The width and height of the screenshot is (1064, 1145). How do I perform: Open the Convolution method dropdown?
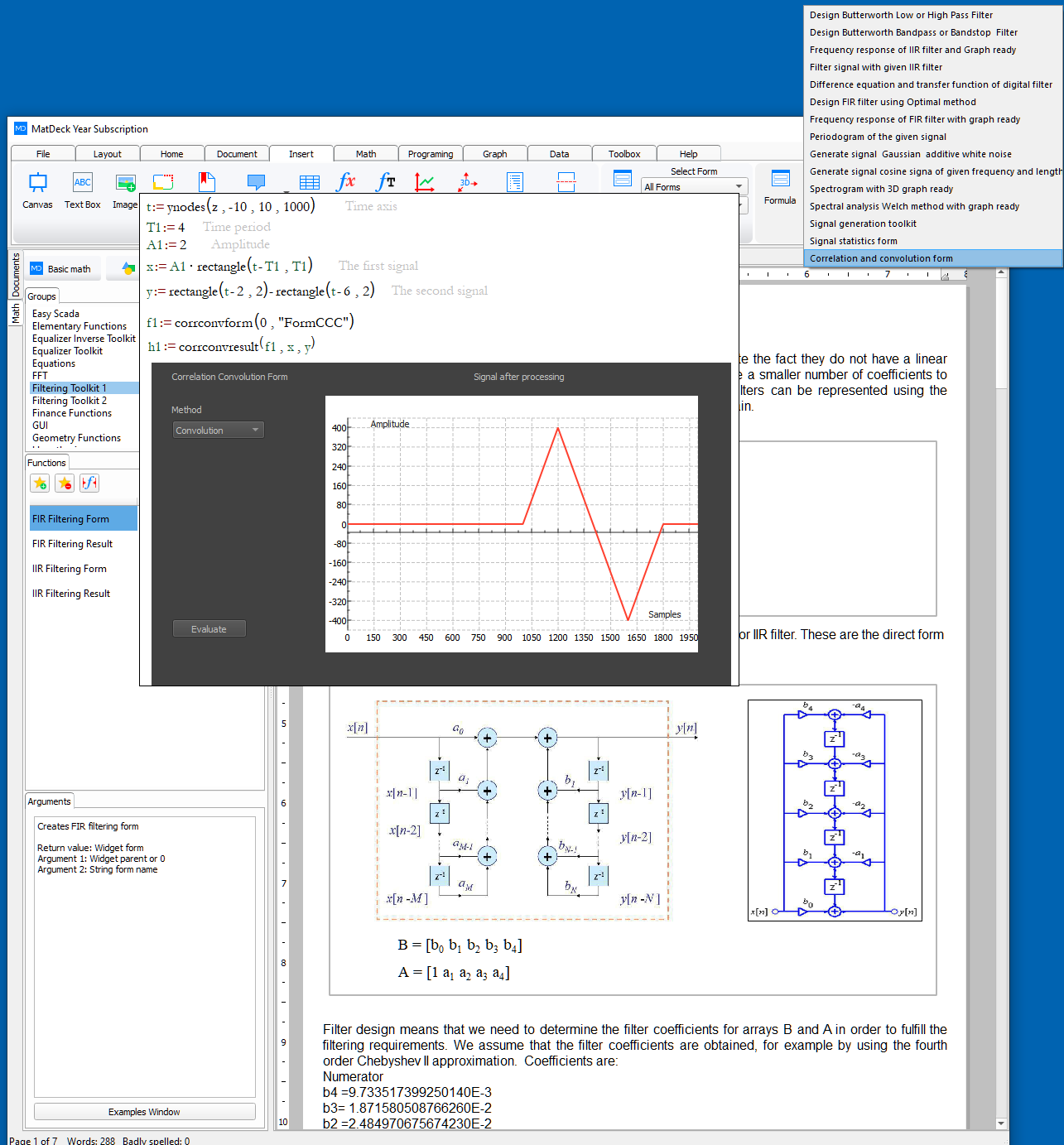(x=218, y=431)
